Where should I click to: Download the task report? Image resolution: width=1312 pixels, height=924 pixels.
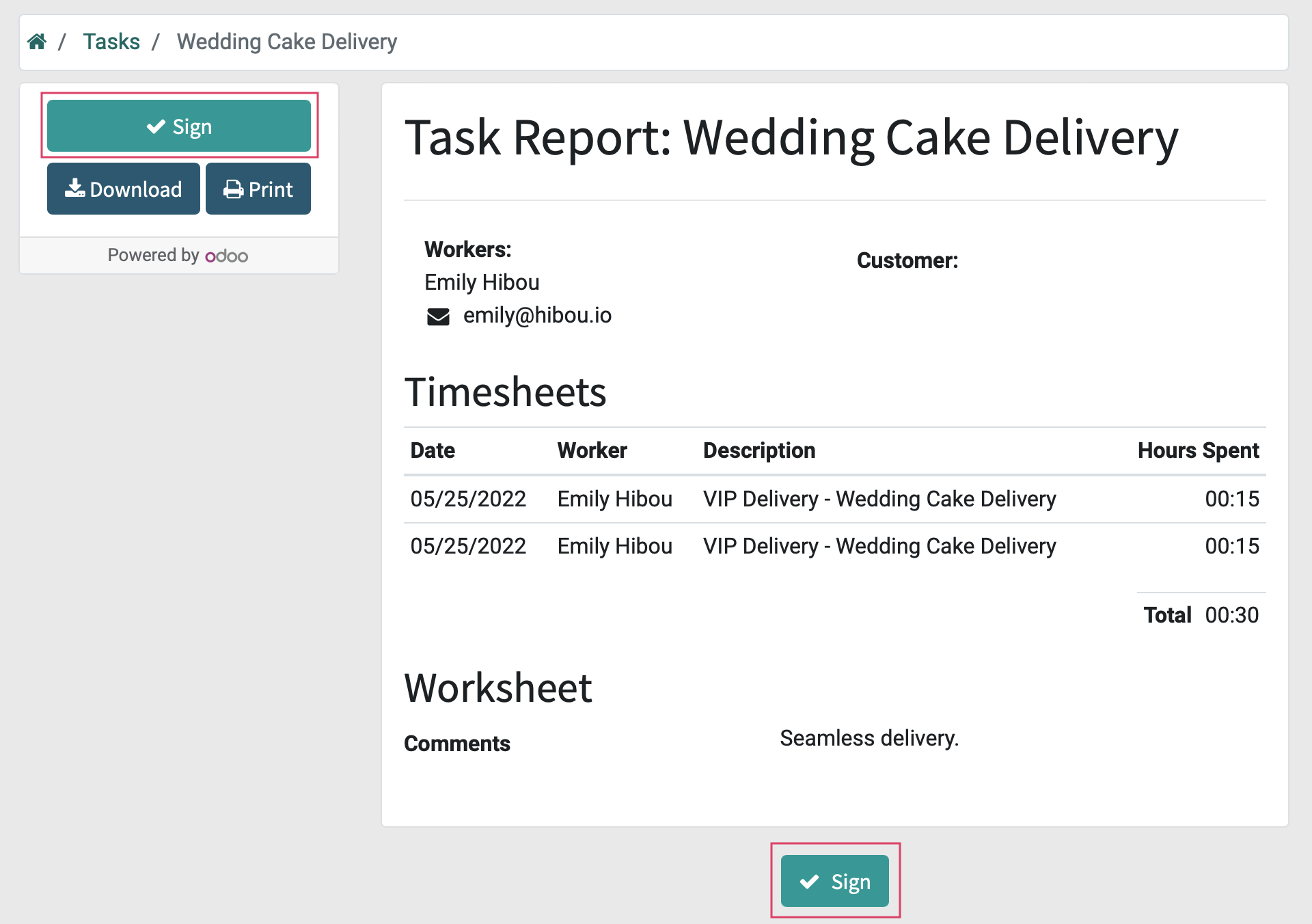[124, 189]
